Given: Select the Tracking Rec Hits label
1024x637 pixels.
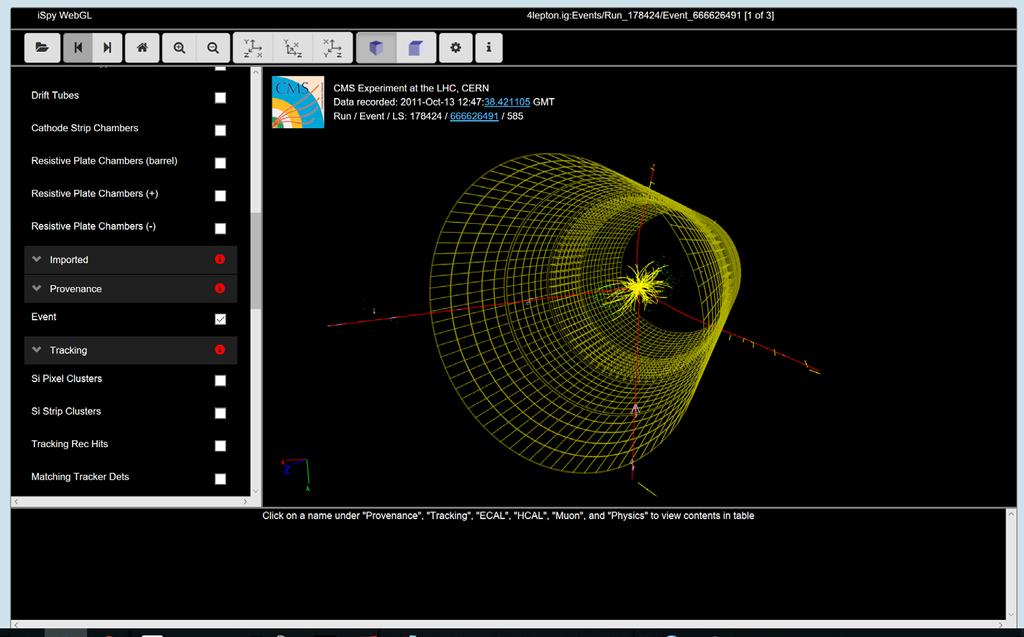Looking at the screenshot, I should coord(70,444).
